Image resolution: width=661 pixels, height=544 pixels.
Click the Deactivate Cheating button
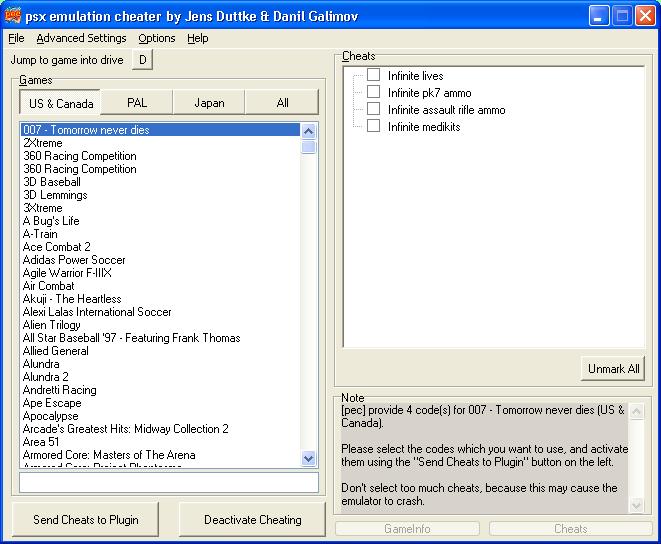[x=253, y=520]
